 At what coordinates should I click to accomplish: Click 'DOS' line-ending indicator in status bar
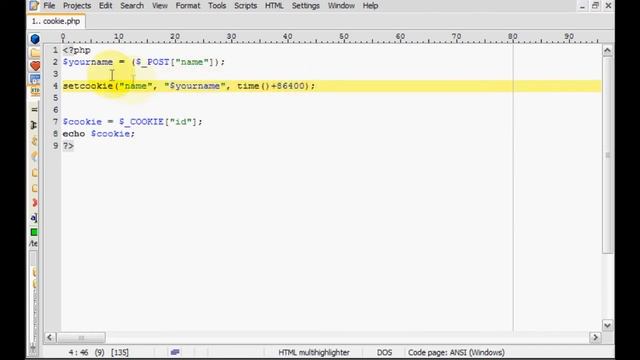(x=384, y=352)
